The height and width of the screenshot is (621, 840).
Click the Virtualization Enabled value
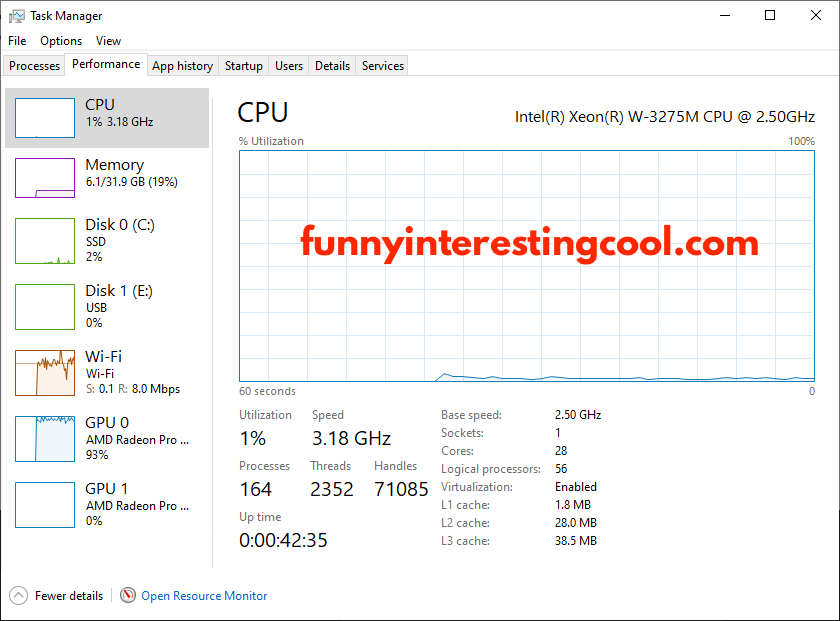click(576, 487)
